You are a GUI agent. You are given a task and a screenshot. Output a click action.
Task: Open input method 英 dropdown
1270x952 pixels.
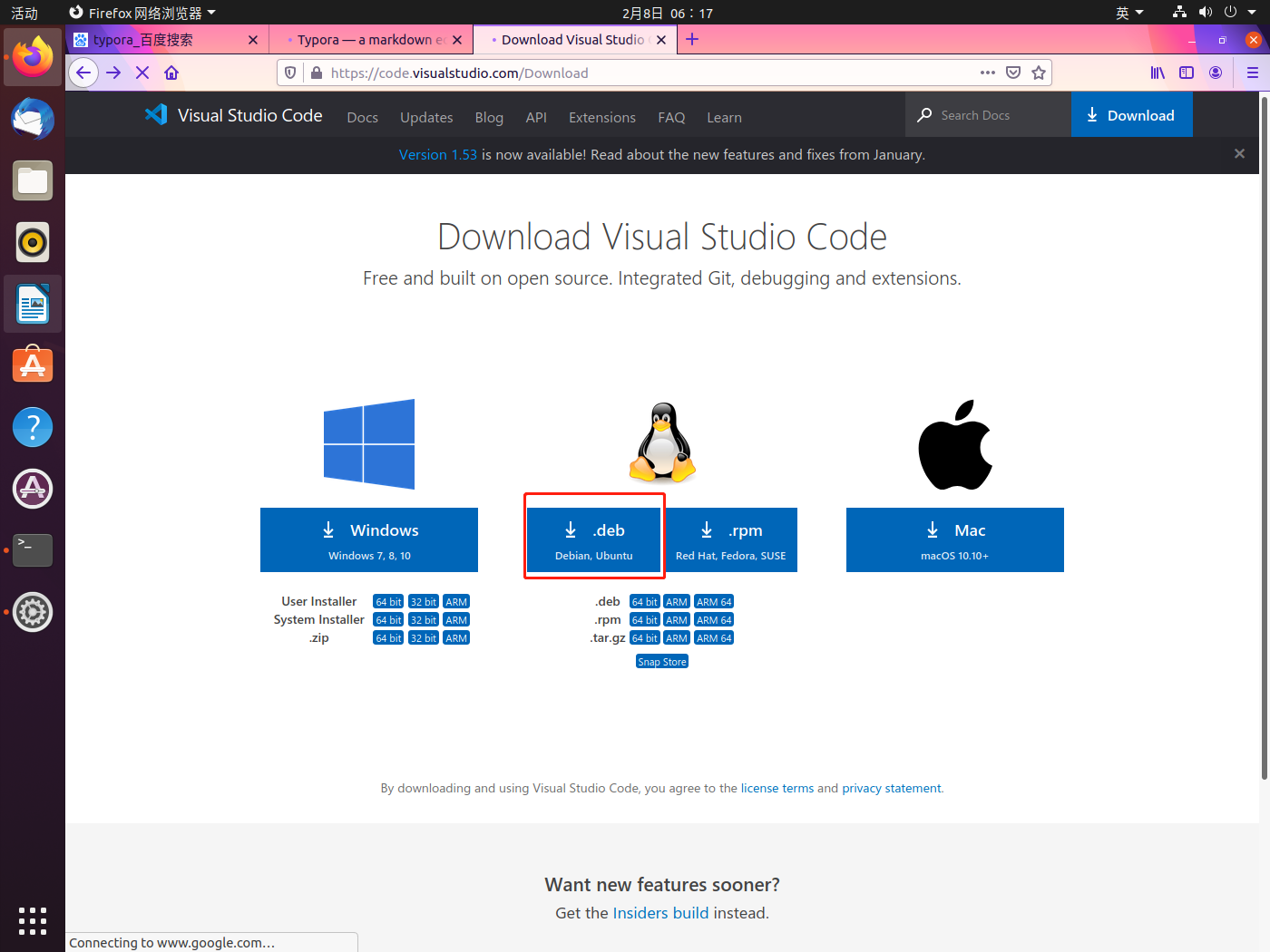1129,13
